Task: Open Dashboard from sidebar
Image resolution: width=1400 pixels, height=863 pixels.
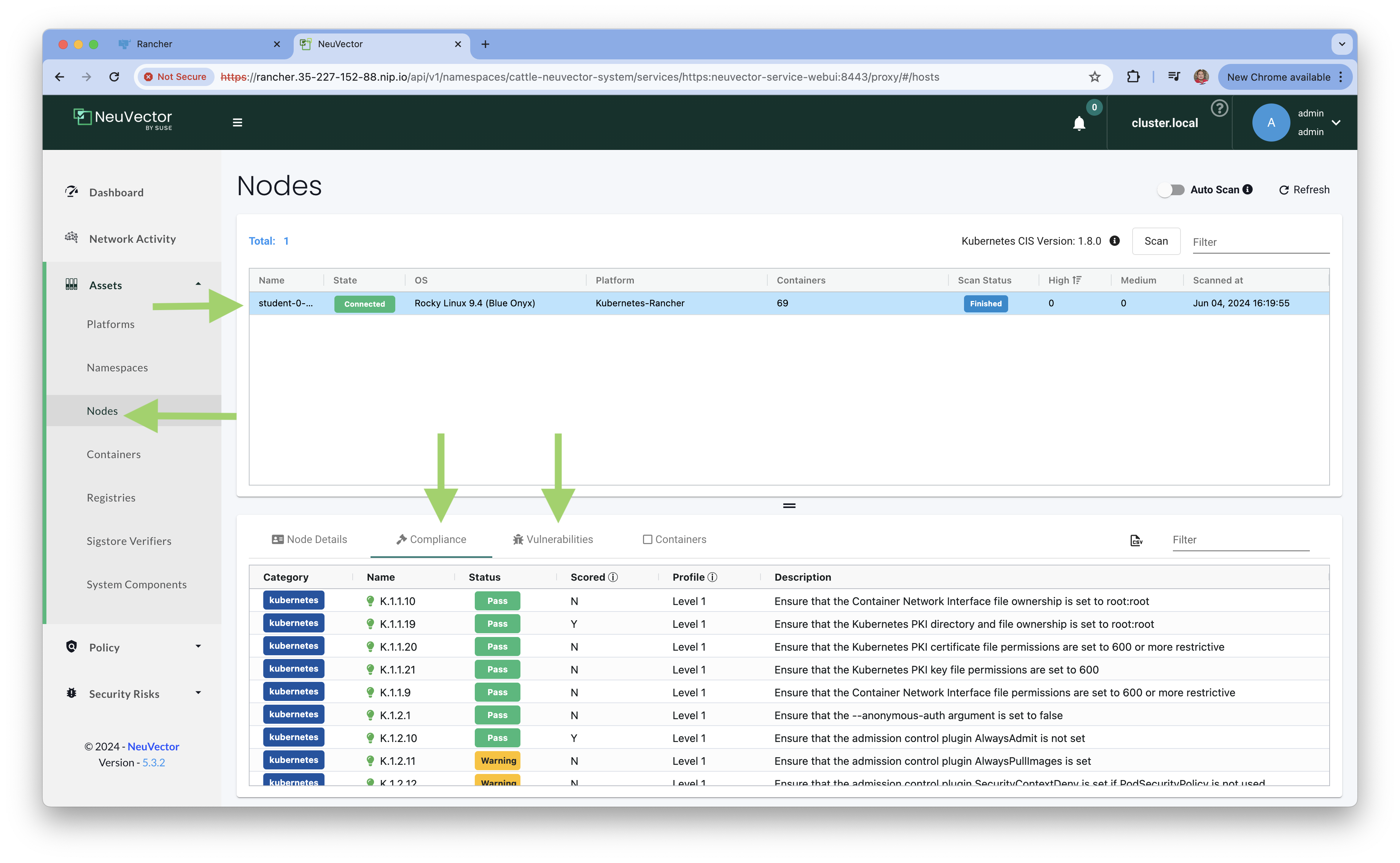Action: tap(116, 193)
